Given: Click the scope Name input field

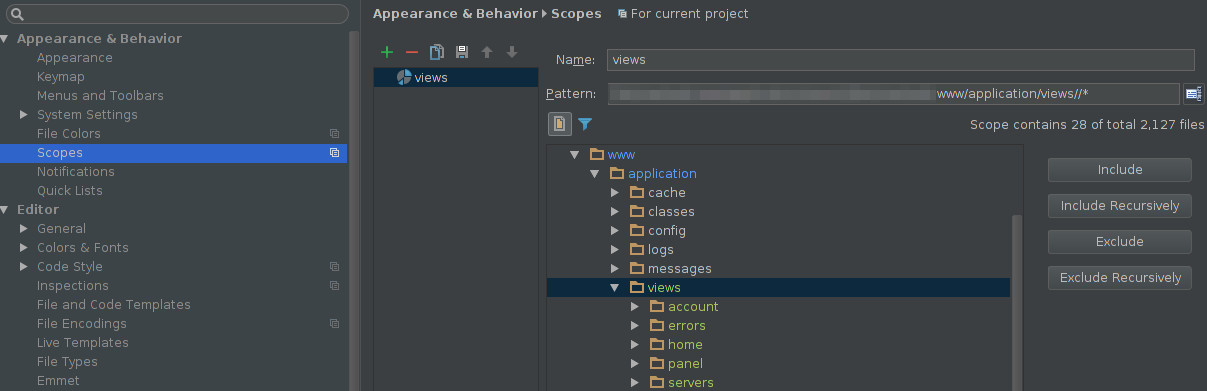Looking at the screenshot, I should 900,60.
